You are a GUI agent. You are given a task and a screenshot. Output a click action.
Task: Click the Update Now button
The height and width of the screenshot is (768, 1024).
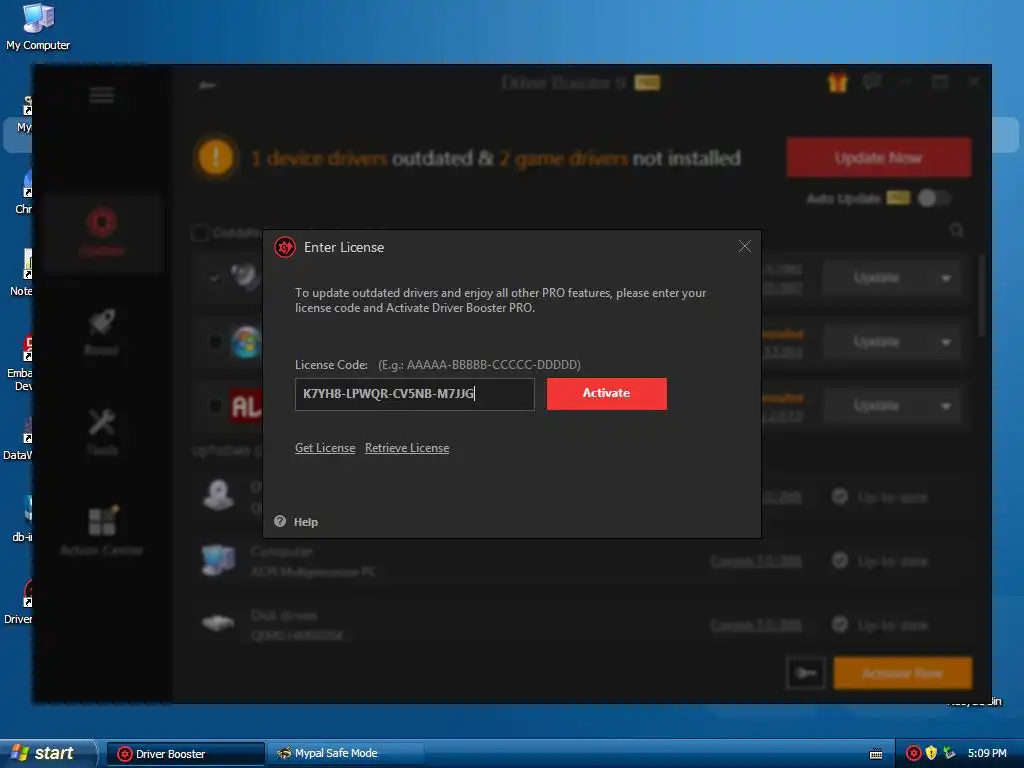tap(878, 157)
